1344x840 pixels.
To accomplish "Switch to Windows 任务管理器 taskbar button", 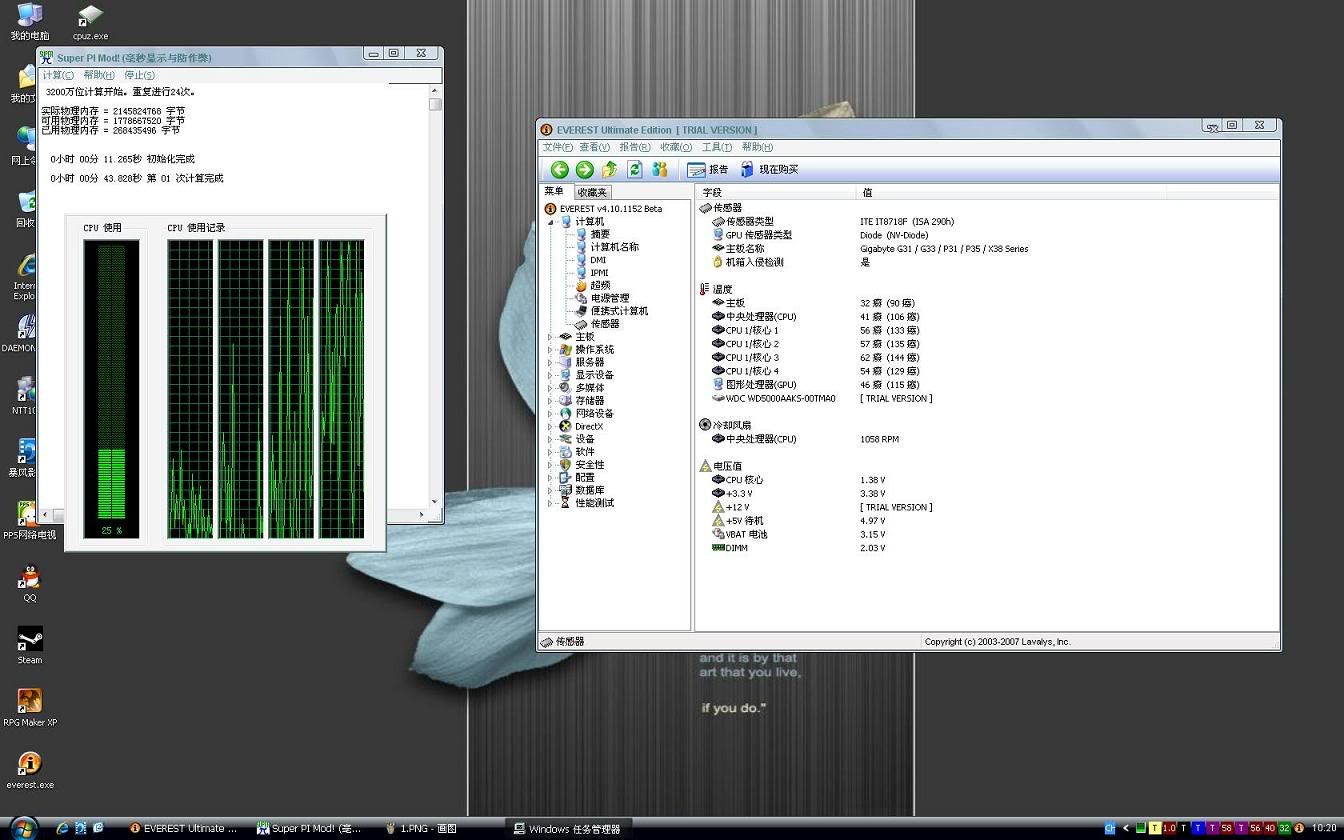I will pyautogui.click(x=568, y=829).
